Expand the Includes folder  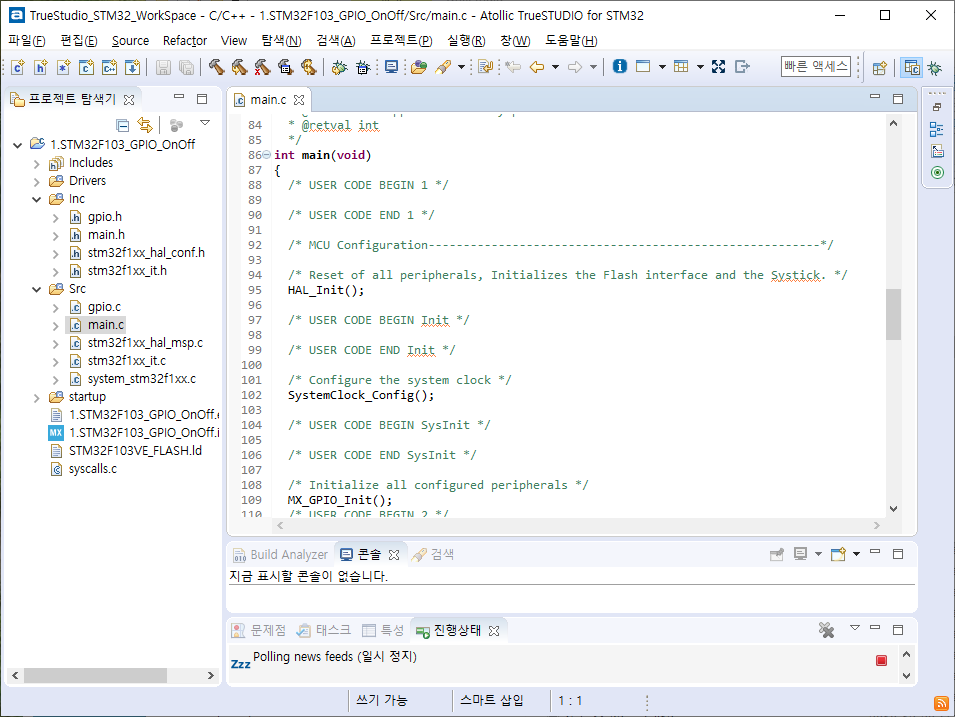coord(37,164)
